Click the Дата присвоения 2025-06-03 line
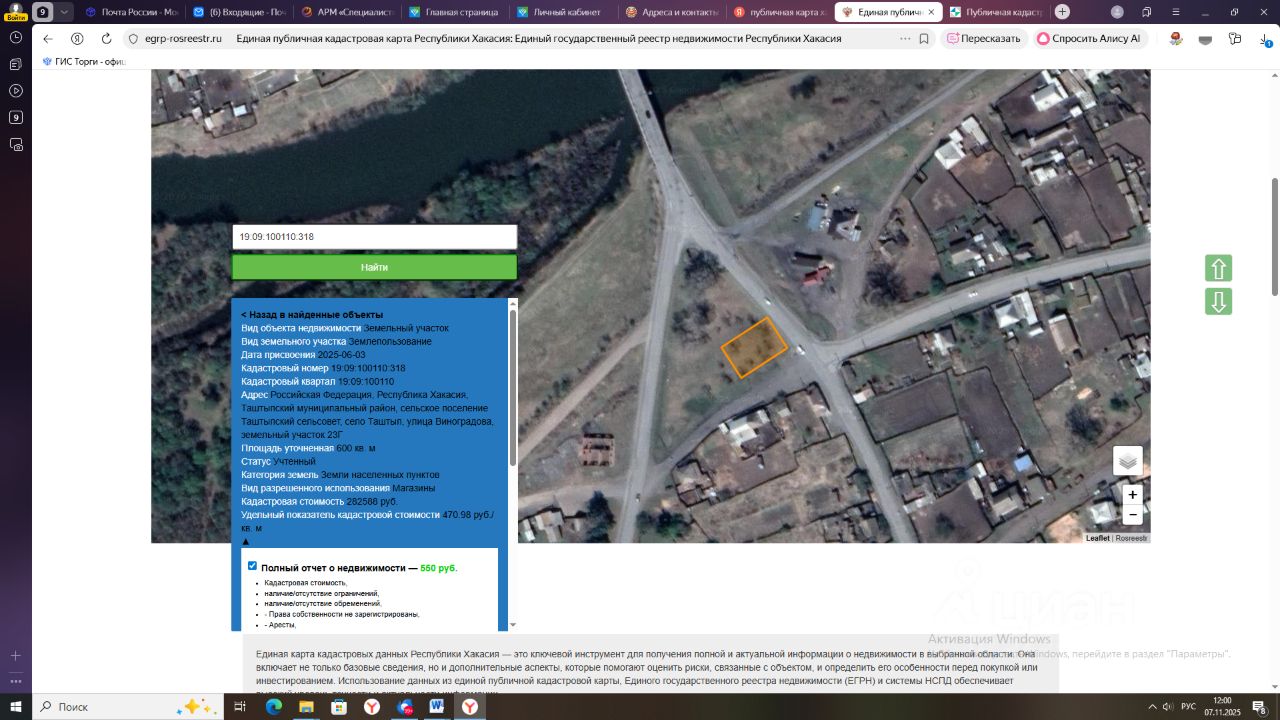The image size is (1280, 720). [x=303, y=354]
